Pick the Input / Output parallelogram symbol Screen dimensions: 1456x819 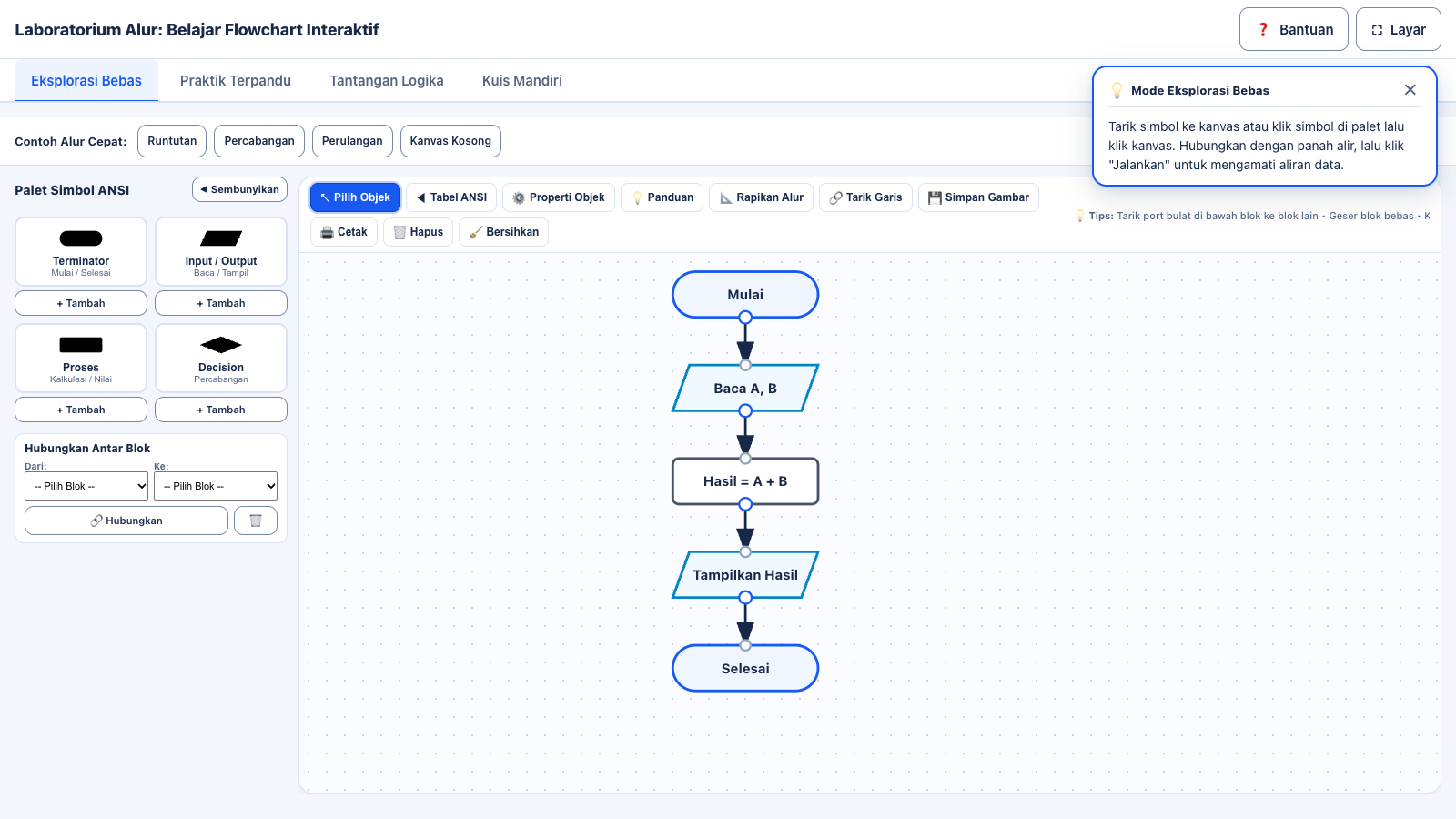[221, 252]
